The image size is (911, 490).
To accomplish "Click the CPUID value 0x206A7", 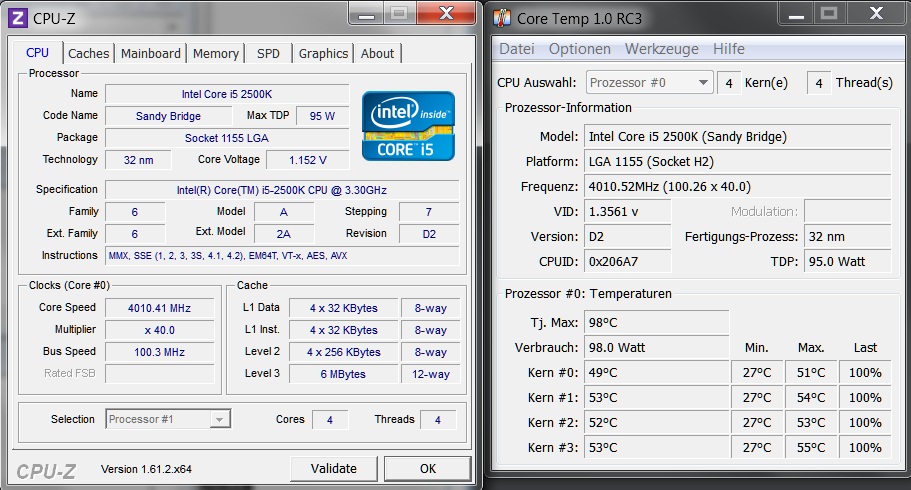I will click(x=627, y=262).
